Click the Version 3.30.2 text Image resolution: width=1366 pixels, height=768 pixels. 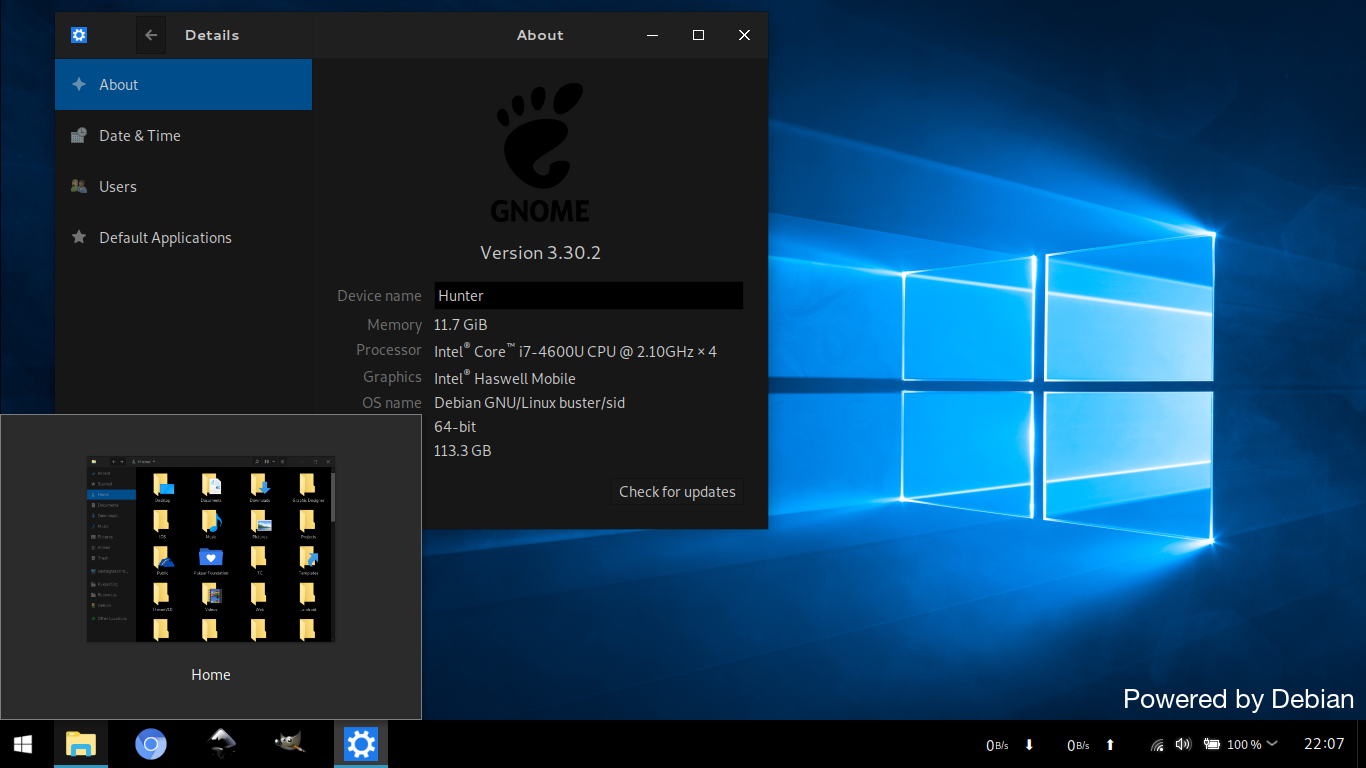540,253
